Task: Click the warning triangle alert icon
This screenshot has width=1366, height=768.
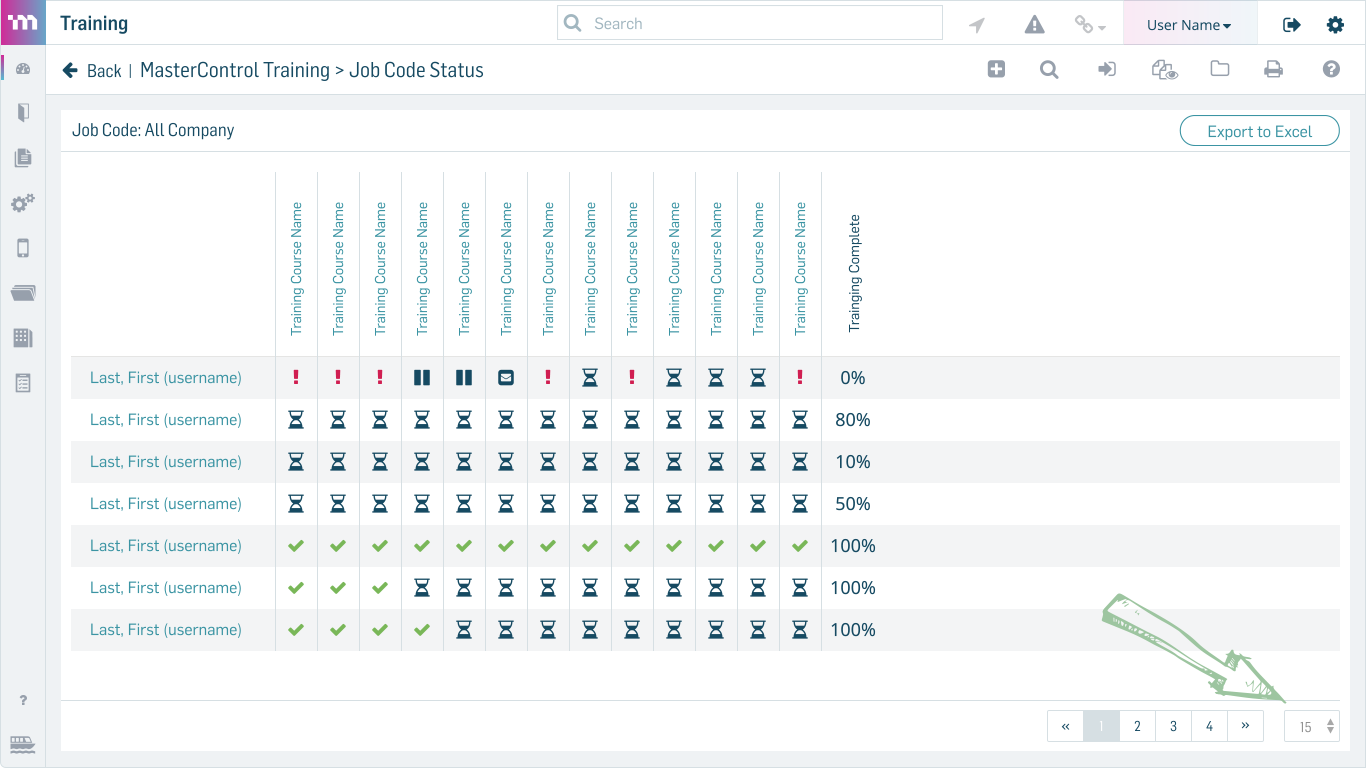Action: pyautogui.click(x=1035, y=25)
